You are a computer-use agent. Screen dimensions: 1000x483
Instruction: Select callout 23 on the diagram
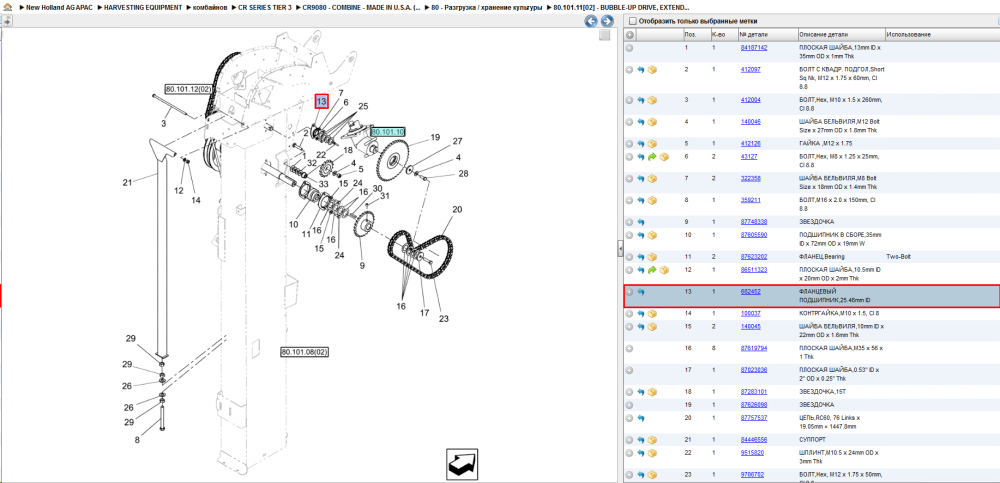click(444, 319)
